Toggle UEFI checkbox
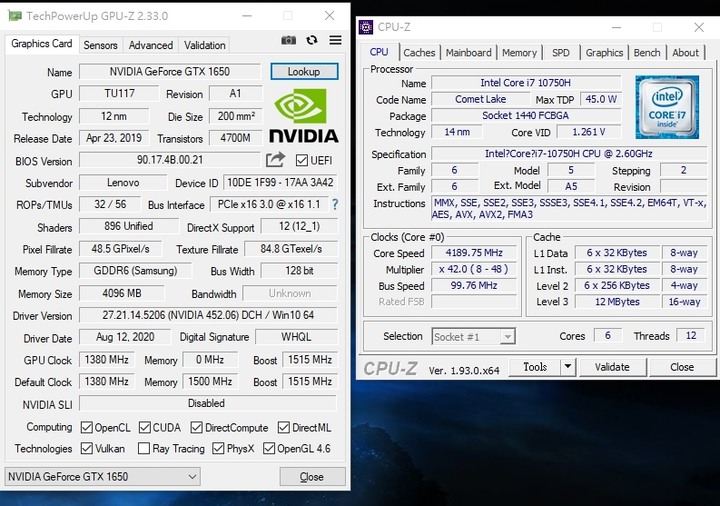Screen dimensions: 720x506 pos(302,160)
